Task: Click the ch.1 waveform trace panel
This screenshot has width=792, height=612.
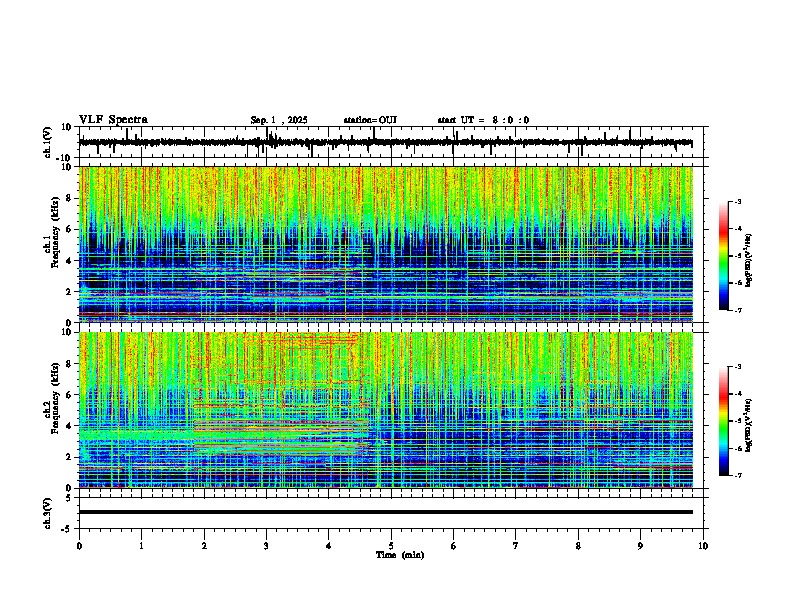Action: point(393,142)
